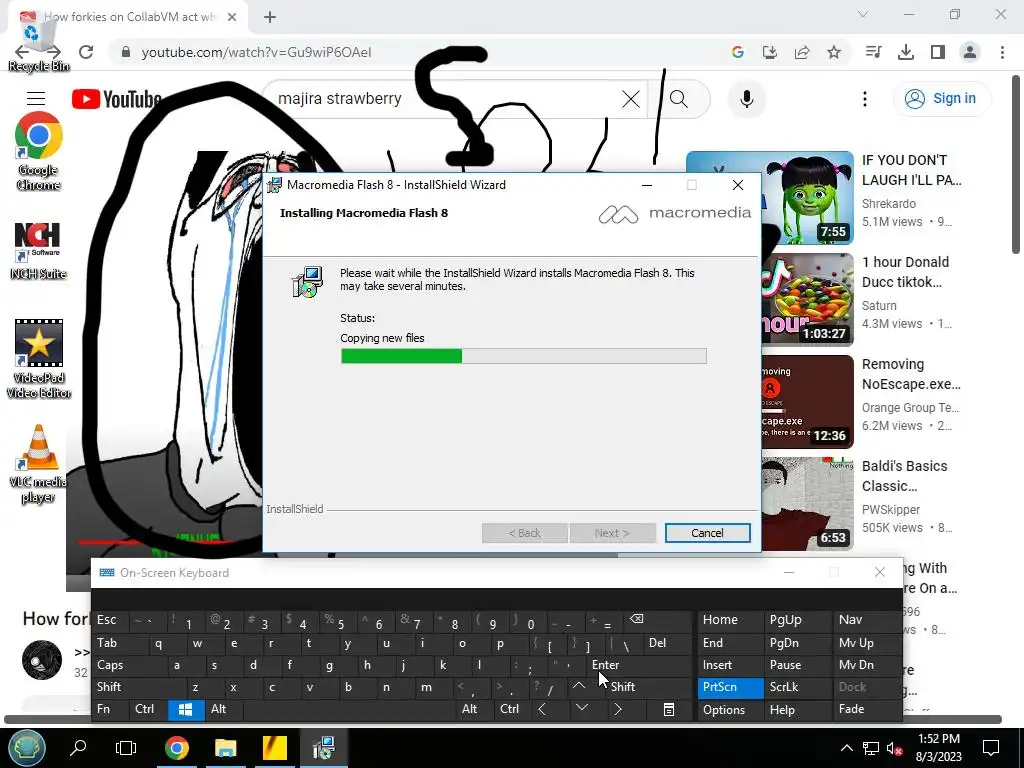Click the up arrow key on On-Screen Keyboard
Image resolution: width=1024 pixels, height=768 pixels.
579,687
